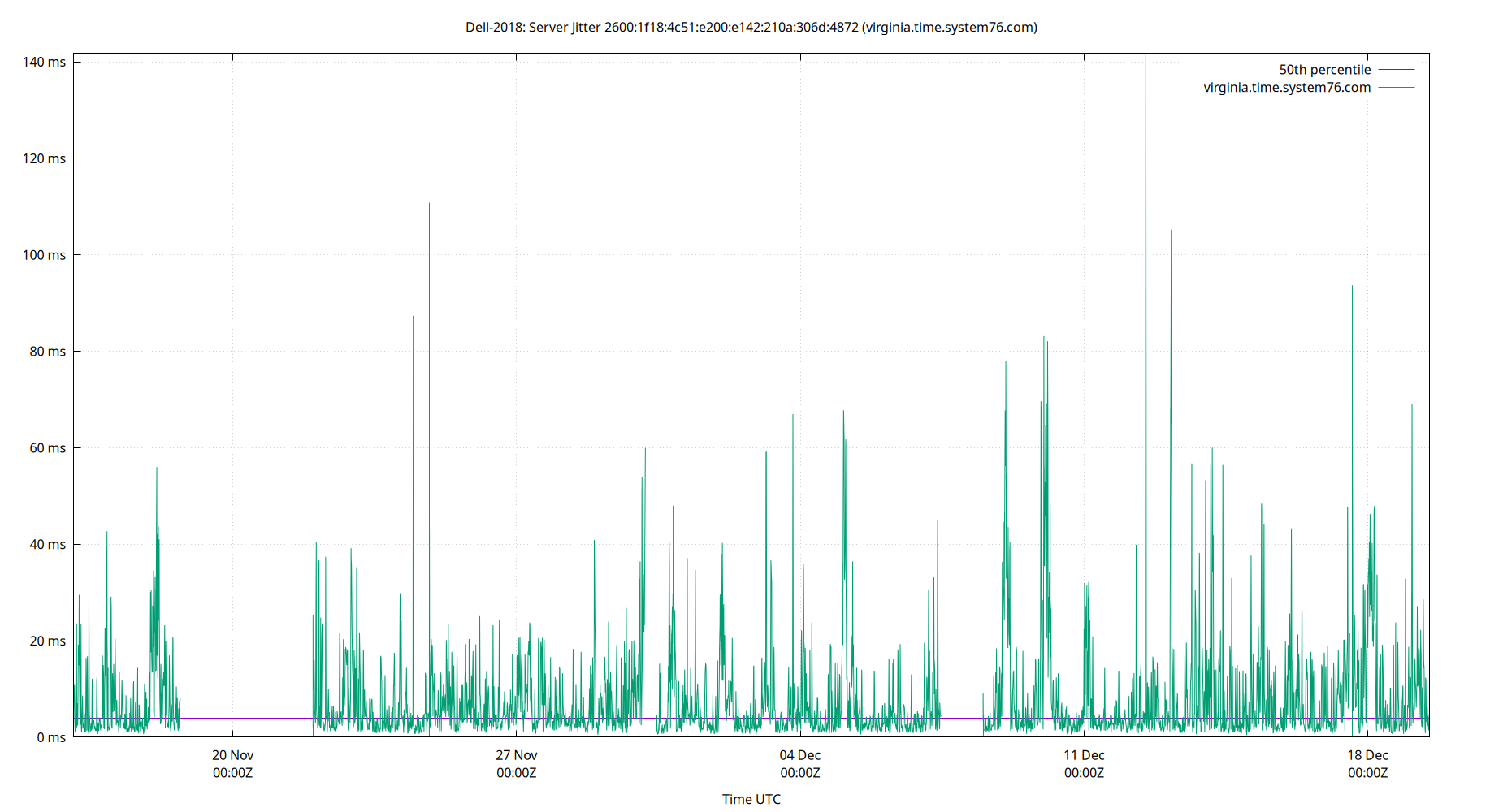Image resolution: width=1503 pixels, height=812 pixels.
Task: Select the "140 ms" y-axis label
Action: point(45,60)
